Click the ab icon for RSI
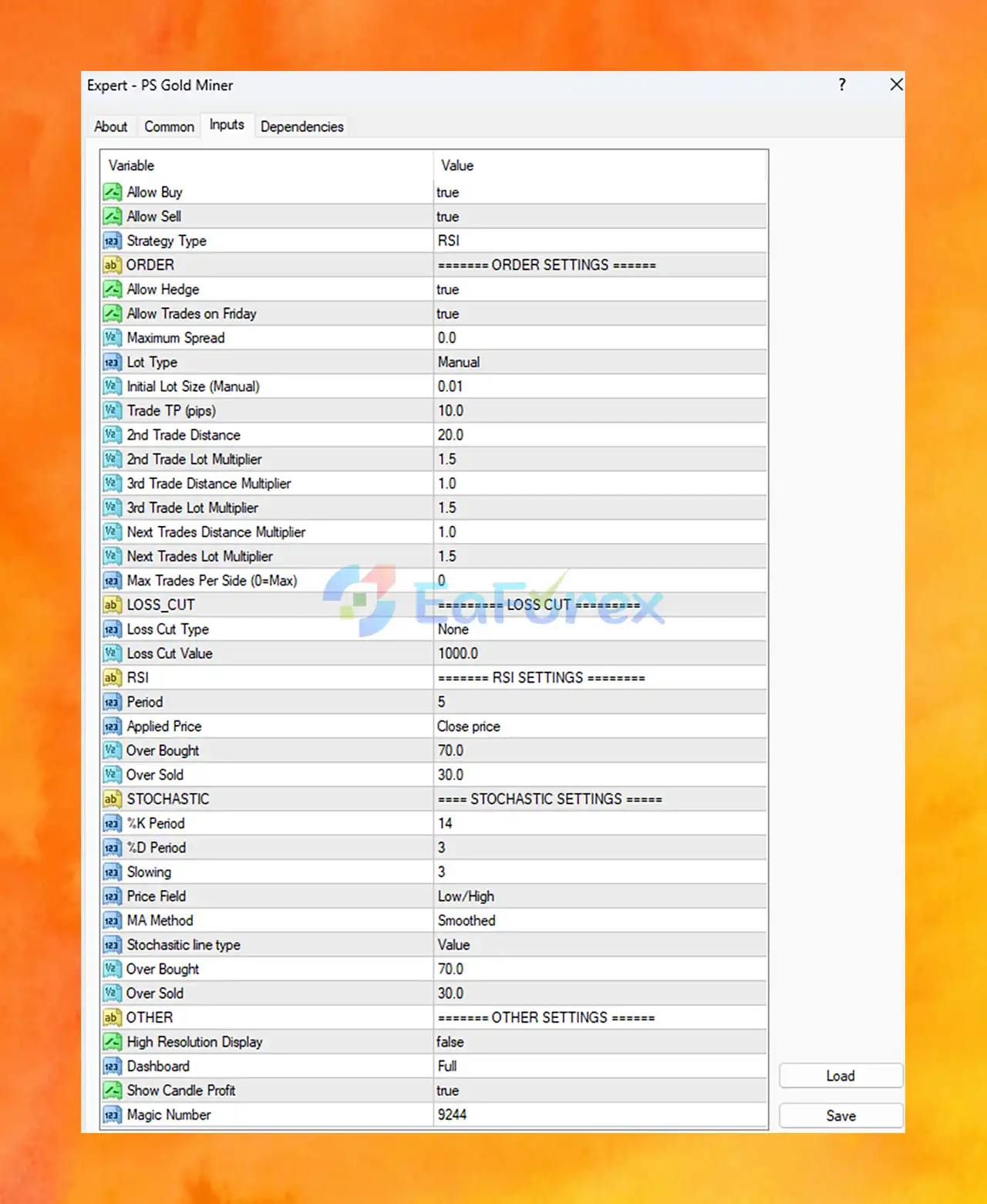This screenshot has height=1204, width=987. pos(113,678)
